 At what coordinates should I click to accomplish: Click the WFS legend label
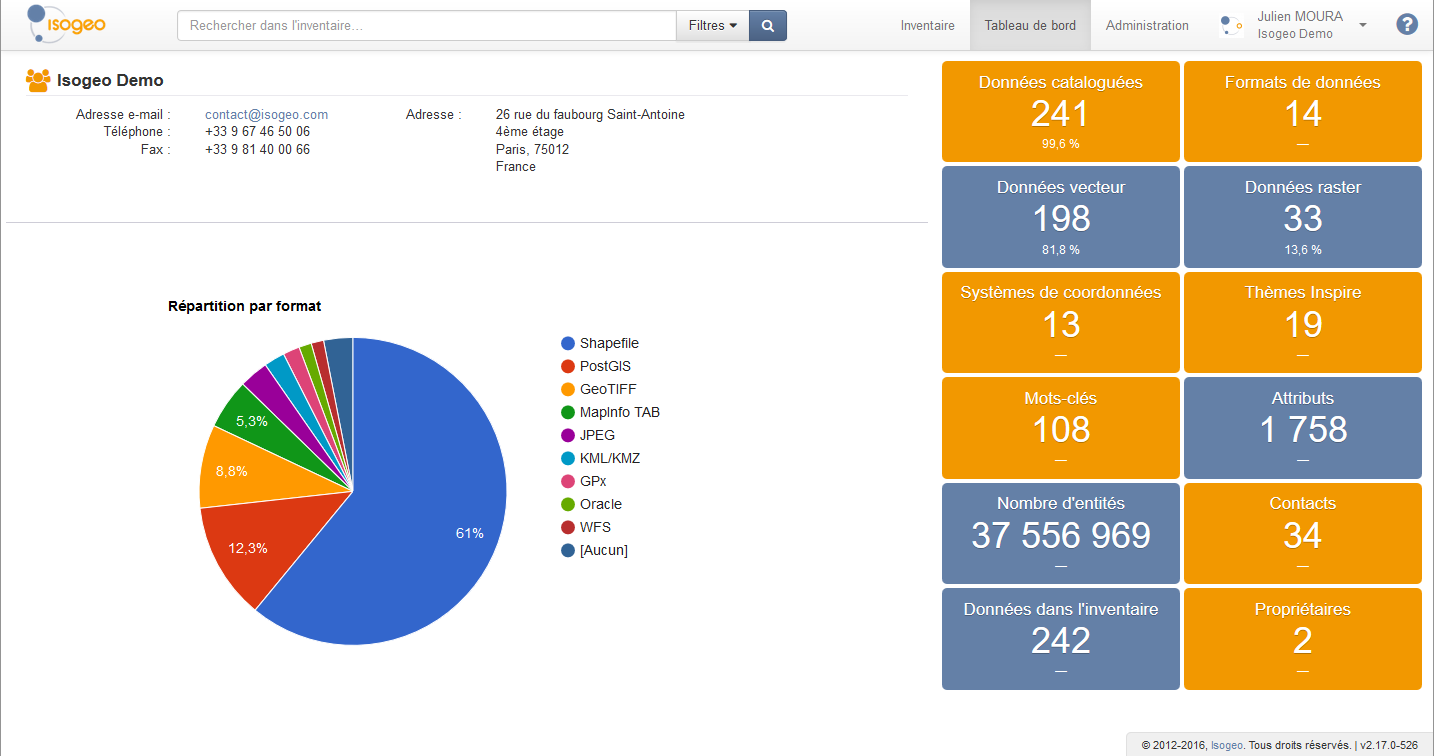click(x=596, y=528)
